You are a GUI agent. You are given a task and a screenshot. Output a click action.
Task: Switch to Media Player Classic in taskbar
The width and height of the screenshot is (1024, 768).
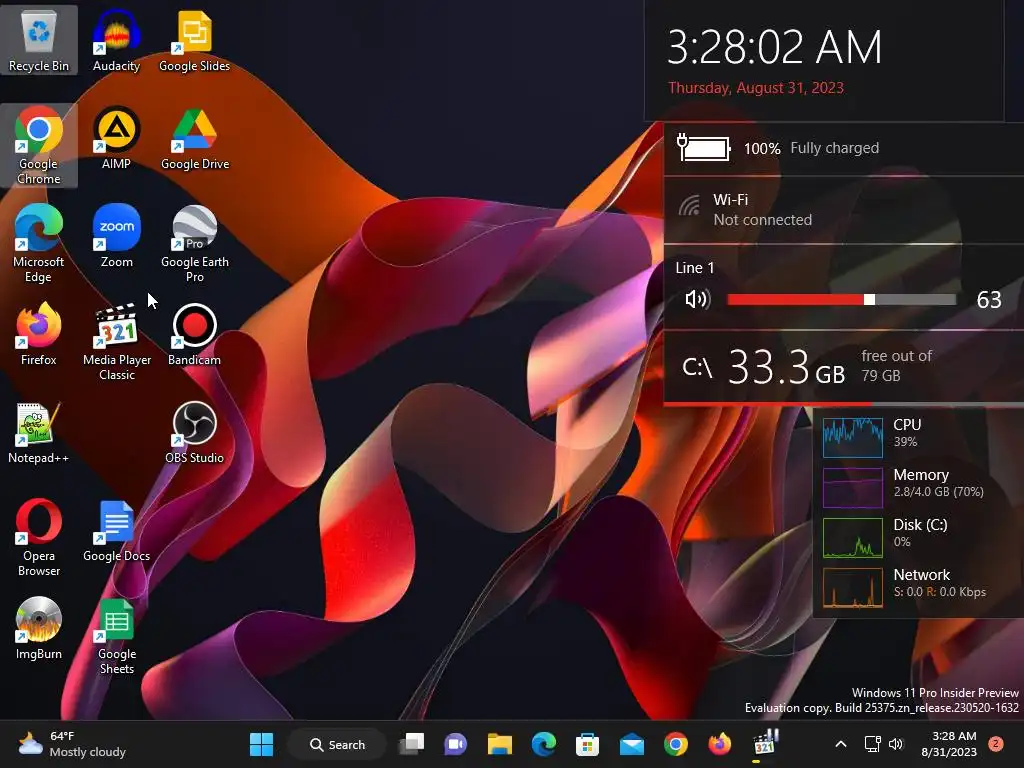click(764, 744)
